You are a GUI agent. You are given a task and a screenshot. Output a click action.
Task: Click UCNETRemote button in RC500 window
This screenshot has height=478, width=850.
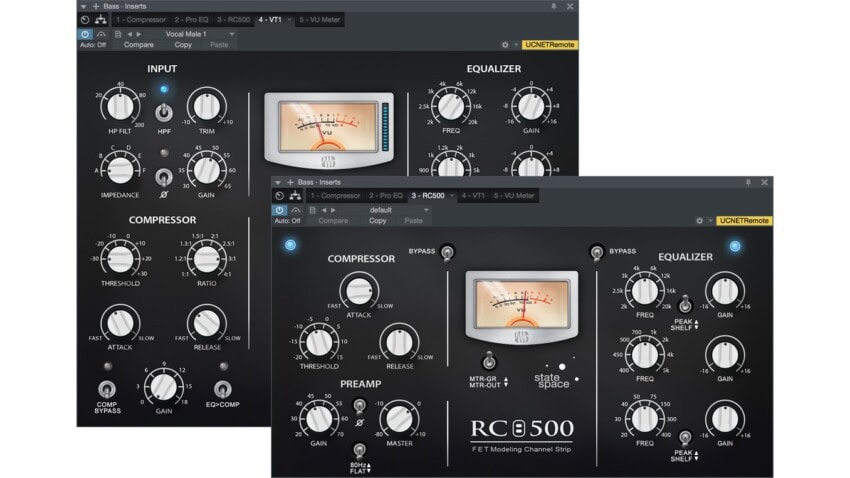[744, 221]
